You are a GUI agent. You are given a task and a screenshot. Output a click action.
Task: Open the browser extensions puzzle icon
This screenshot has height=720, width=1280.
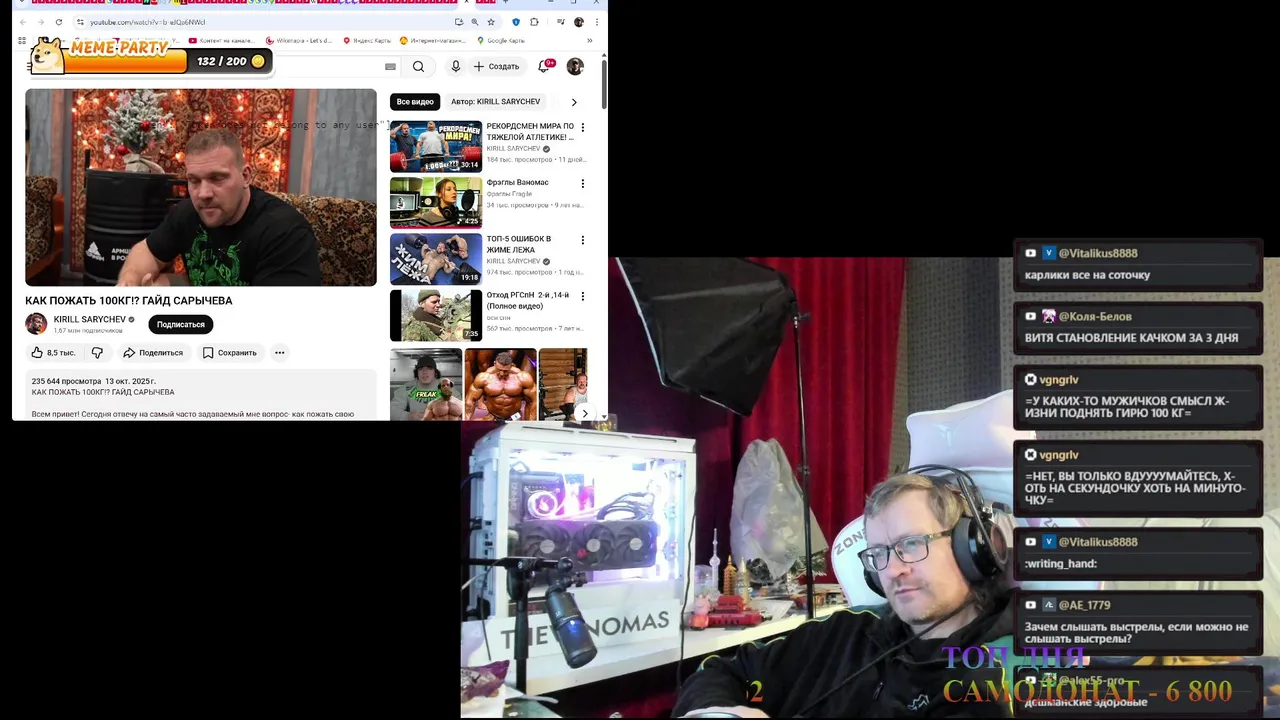[534, 22]
